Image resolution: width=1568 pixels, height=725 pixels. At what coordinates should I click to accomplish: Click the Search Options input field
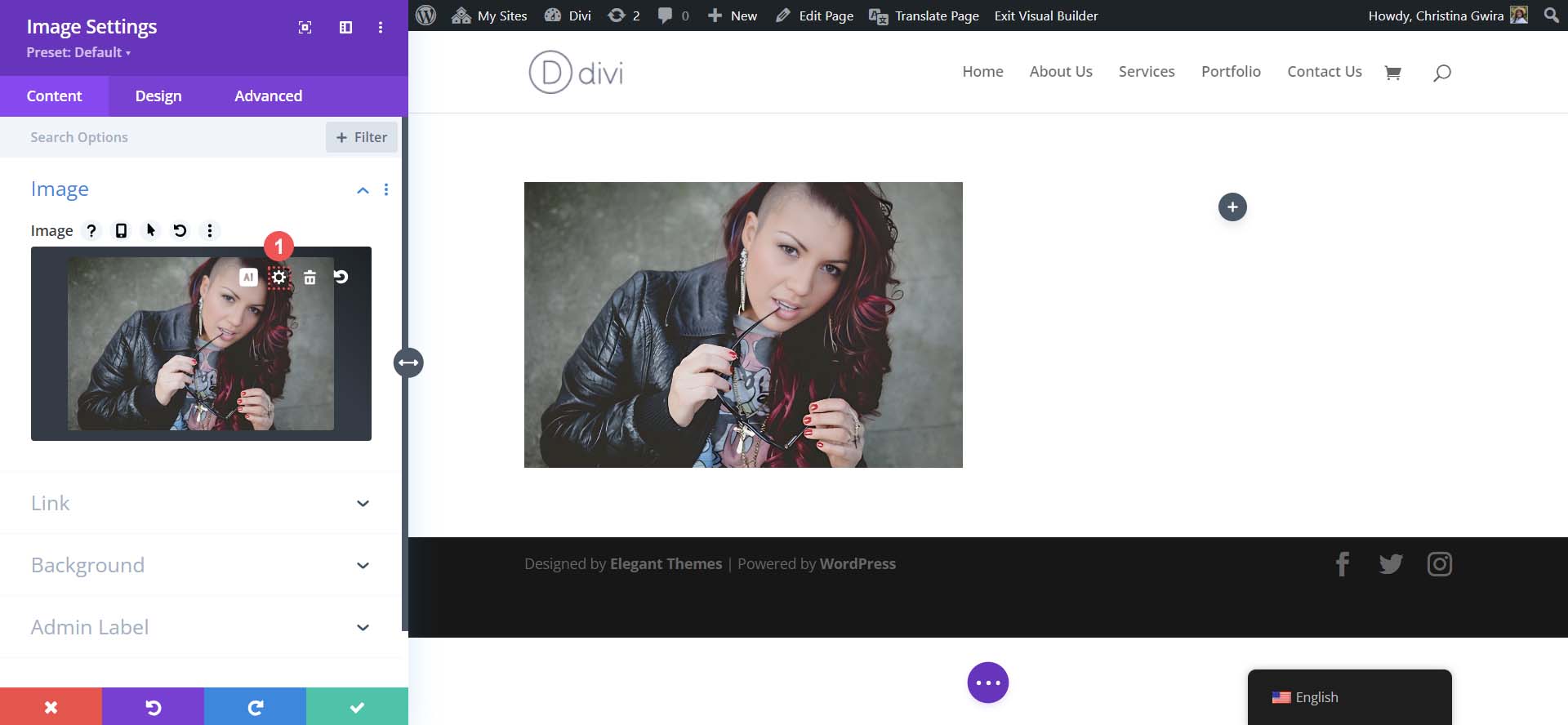click(171, 137)
